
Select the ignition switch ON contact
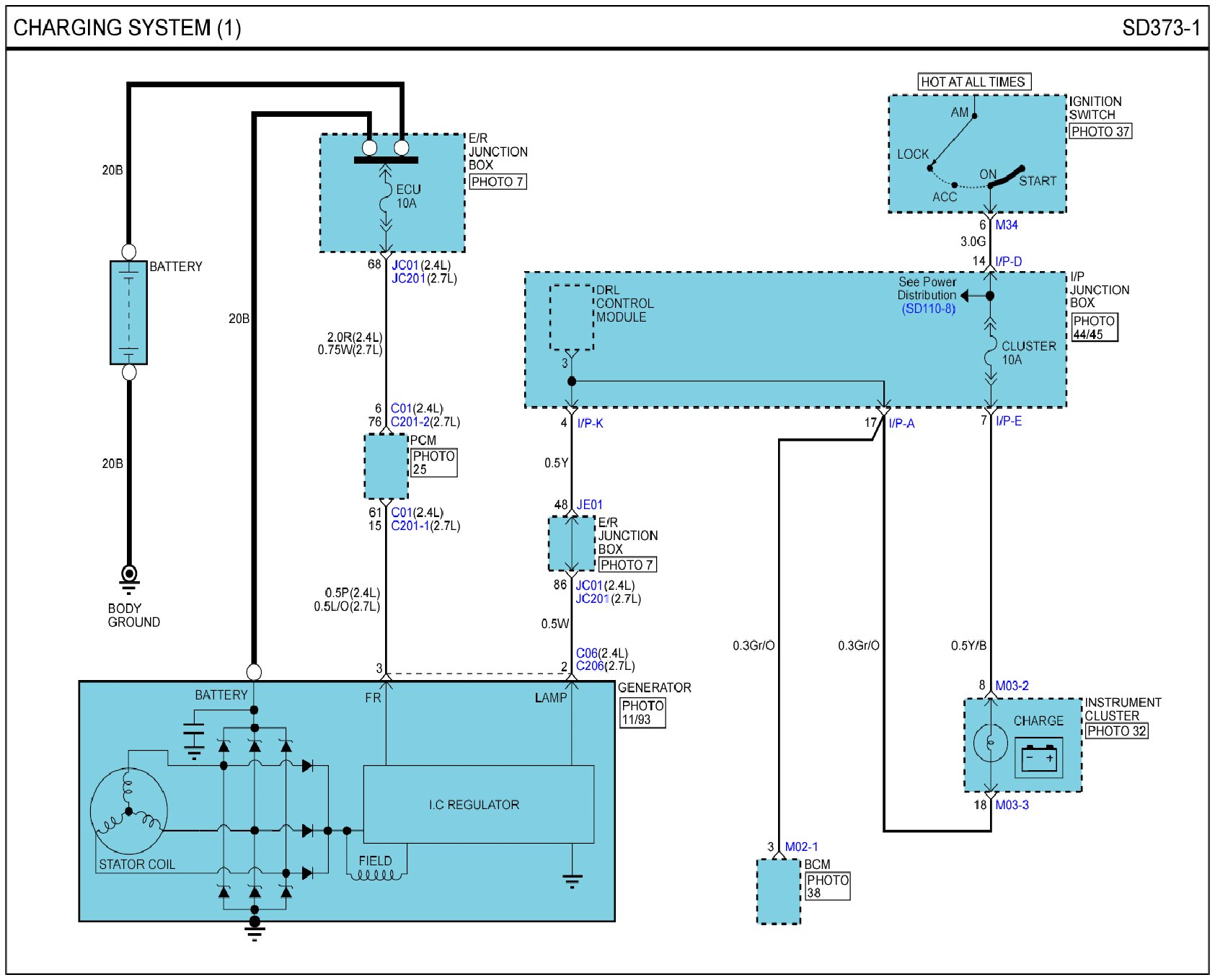coord(991,185)
